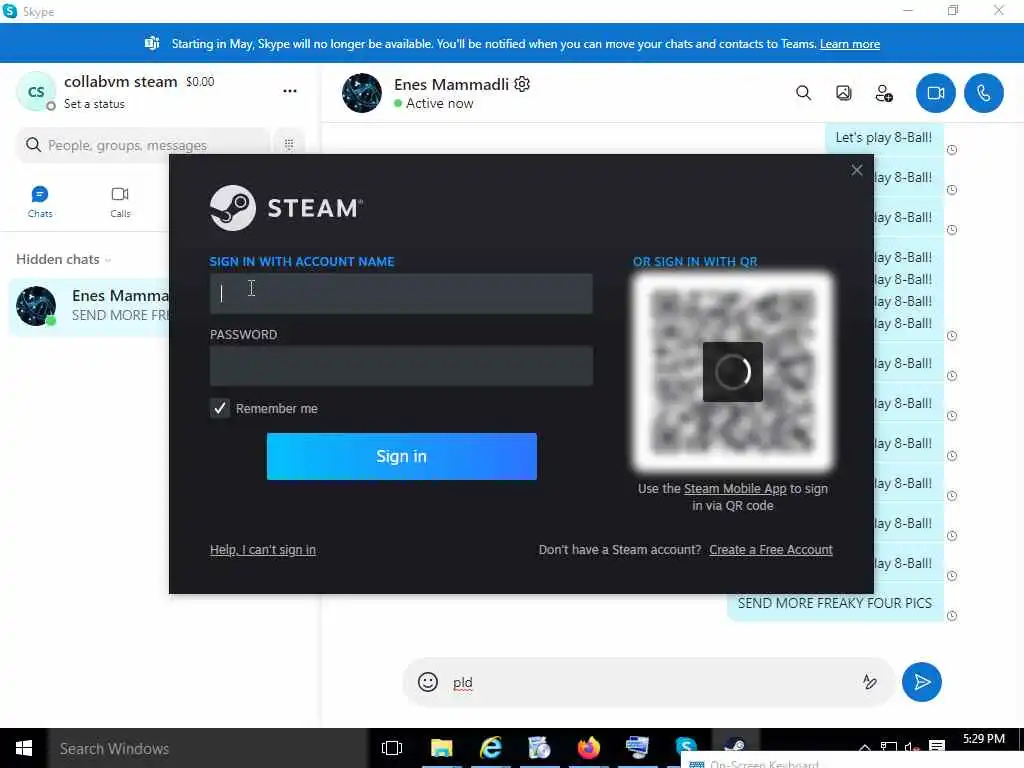Open the Skype dial pad icon

(289, 145)
